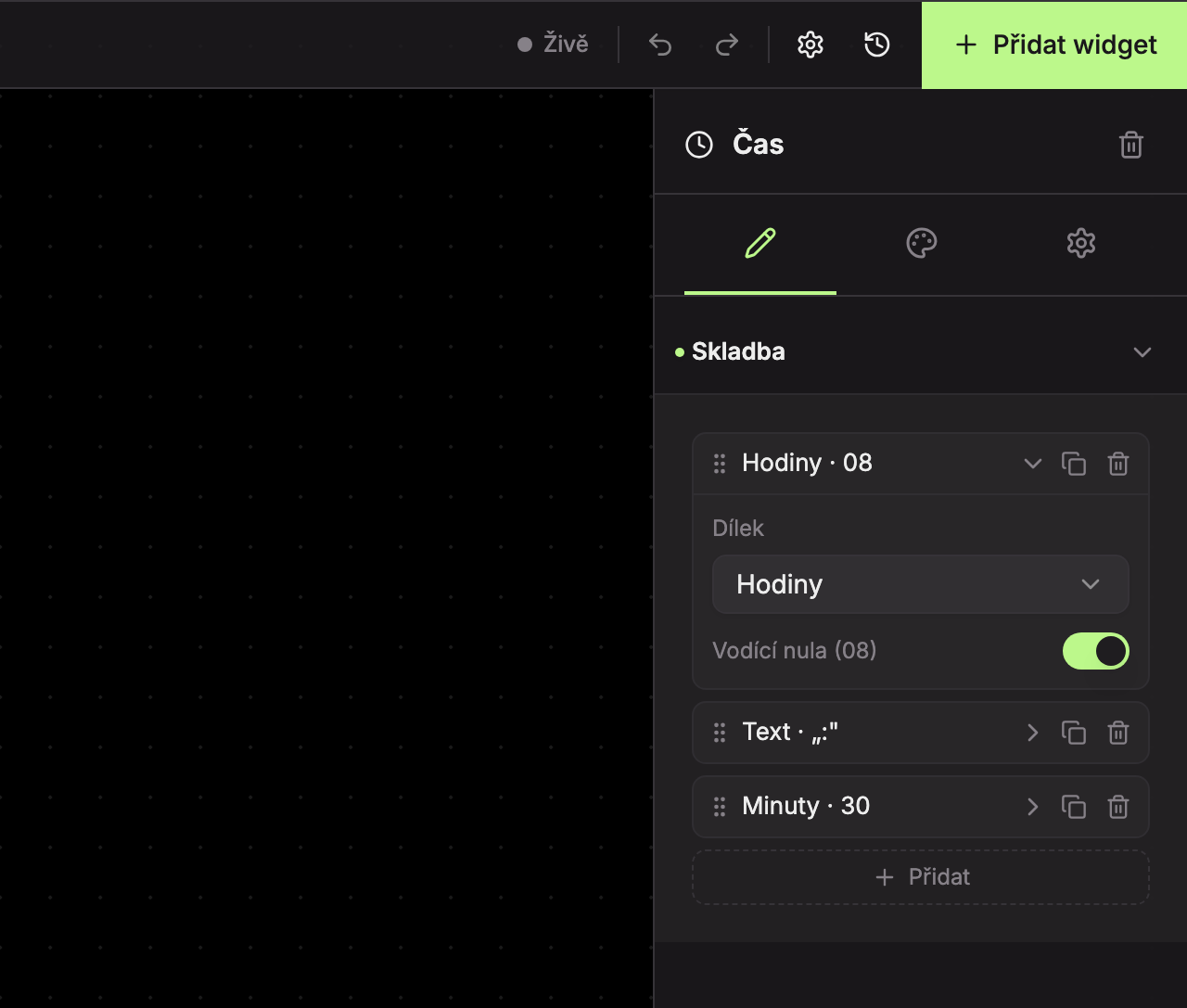The width and height of the screenshot is (1187, 1008).
Task: Click the drag handle of Hodiny · 08
Action: [720, 464]
